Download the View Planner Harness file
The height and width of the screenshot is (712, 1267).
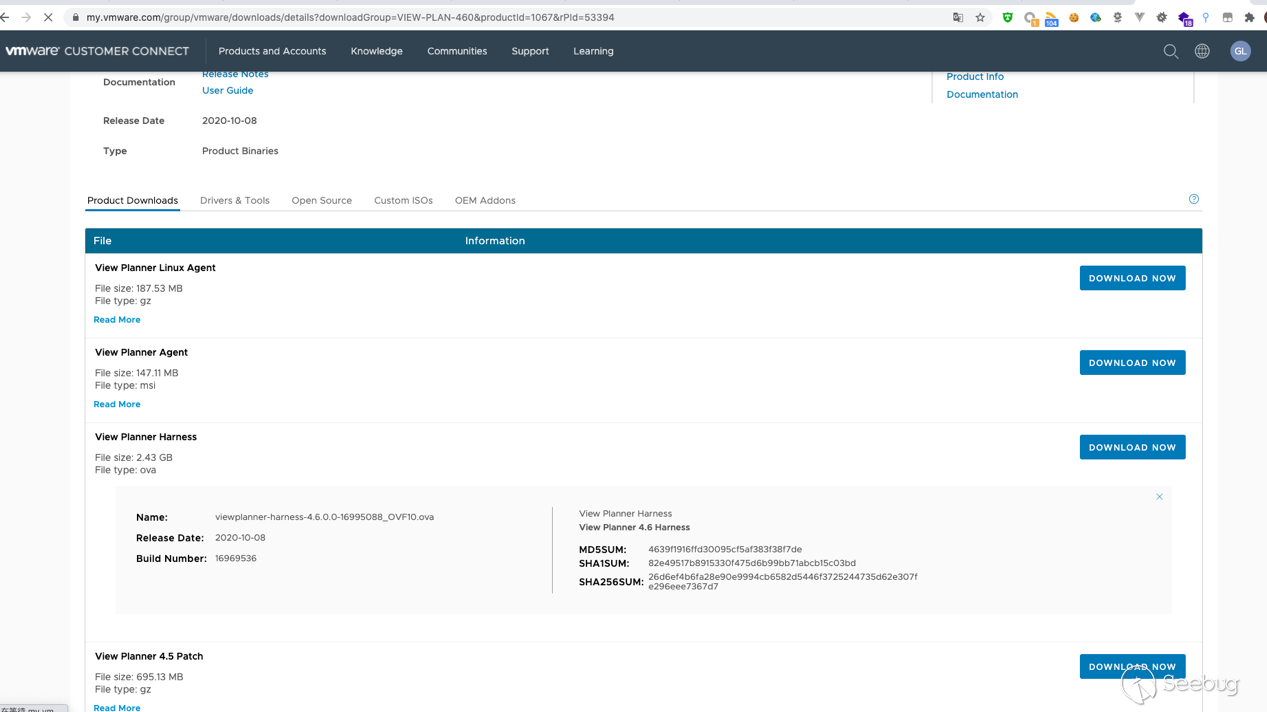coord(1132,447)
